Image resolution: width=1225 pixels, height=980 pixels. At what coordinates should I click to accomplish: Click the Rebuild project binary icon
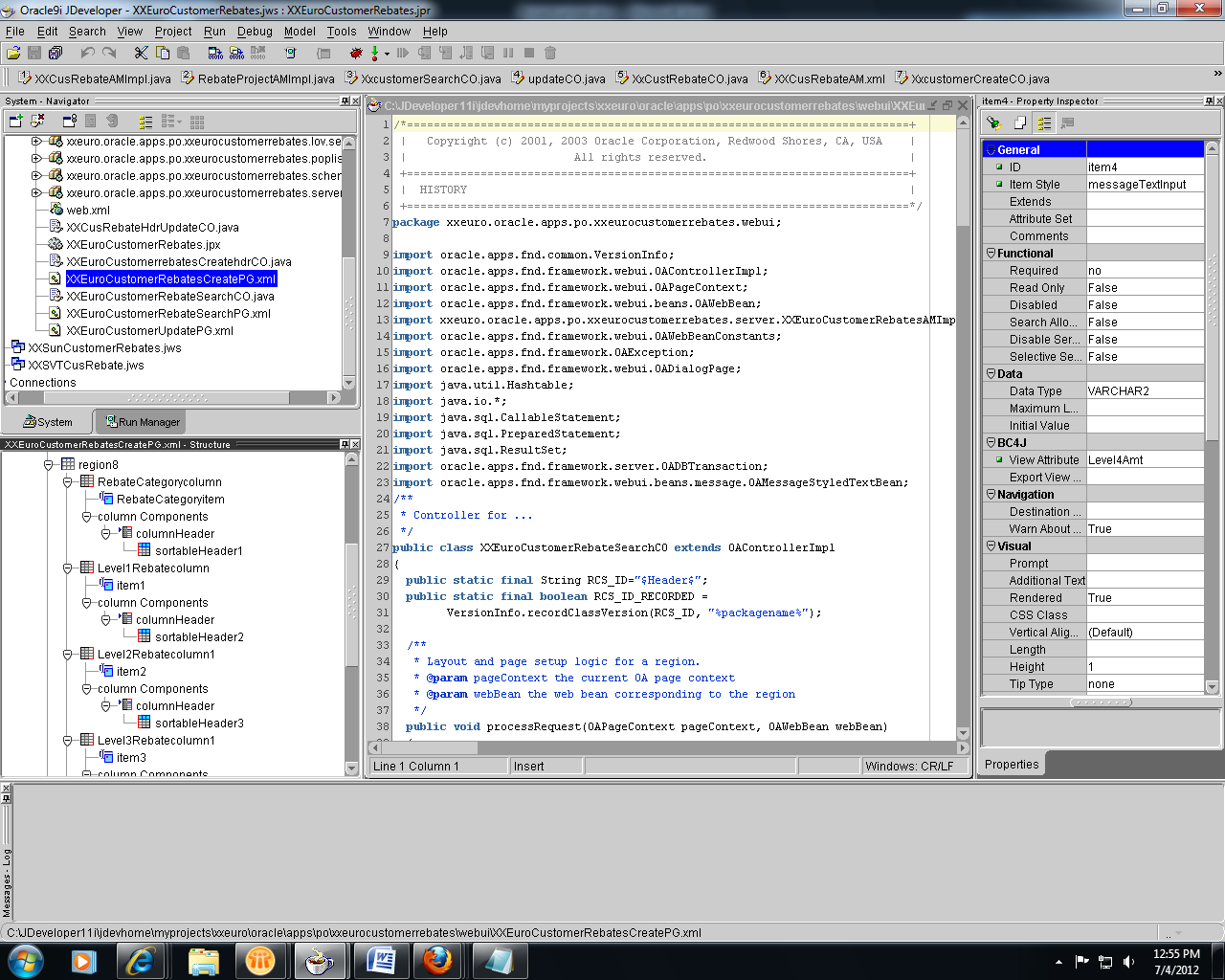(236, 53)
